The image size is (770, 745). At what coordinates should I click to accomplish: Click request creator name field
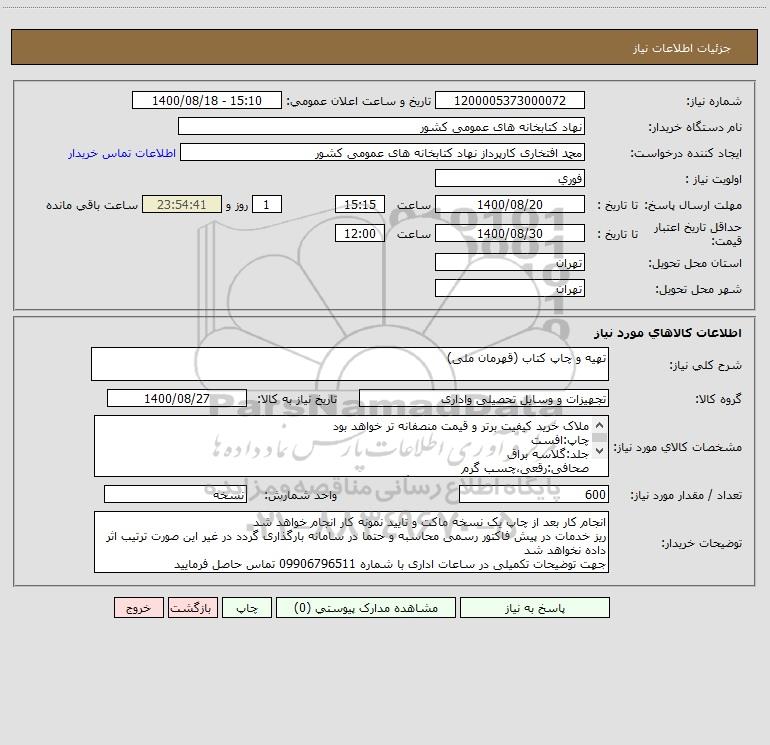tap(383, 152)
